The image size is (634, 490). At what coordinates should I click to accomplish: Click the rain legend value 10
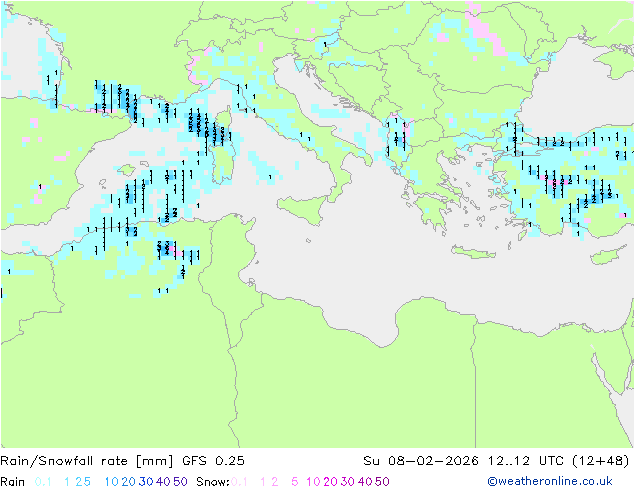111,482
